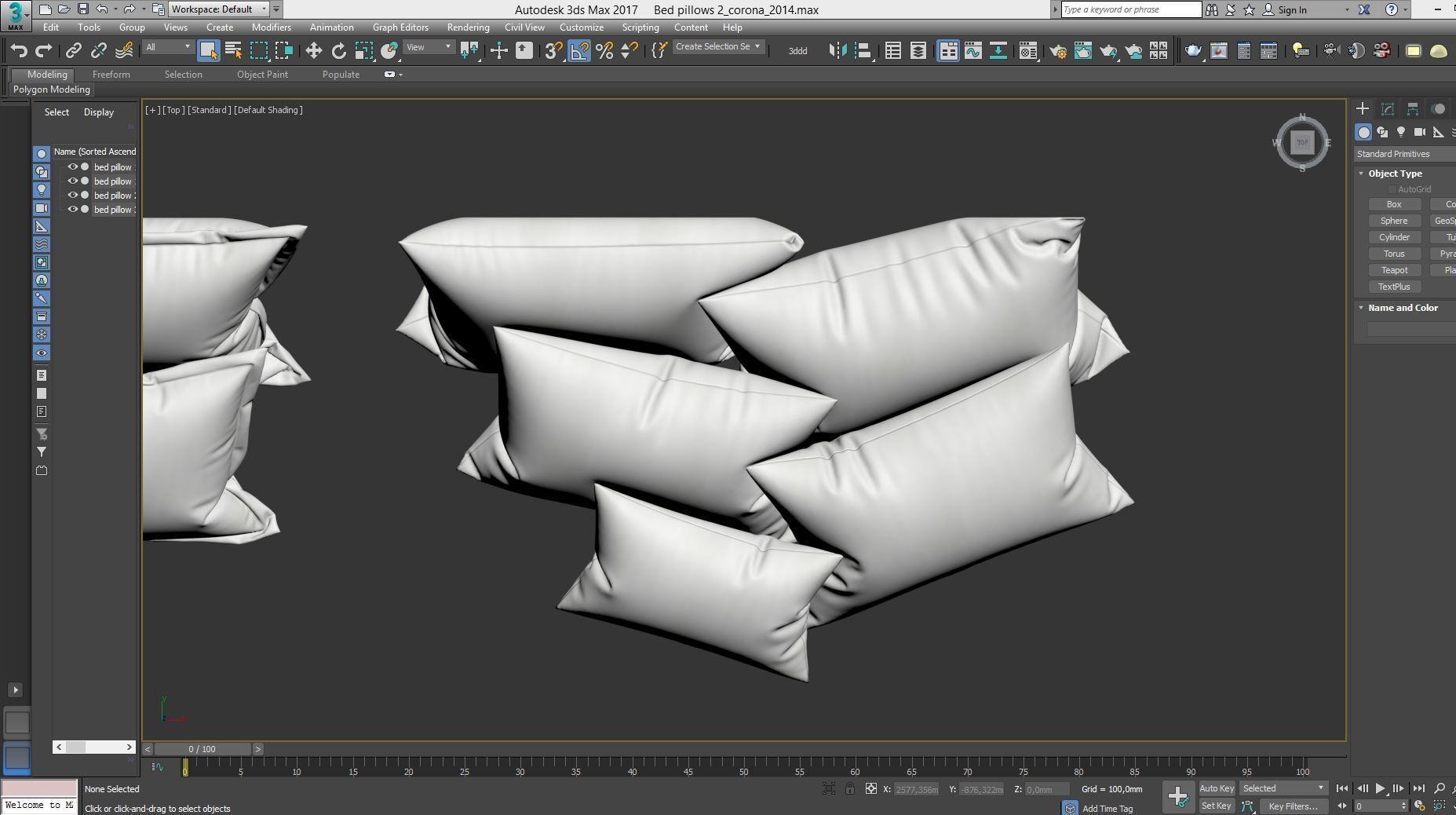The height and width of the screenshot is (815, 1456).
Task: Open the Workspace Default dropdown
Action: (219, 9)
